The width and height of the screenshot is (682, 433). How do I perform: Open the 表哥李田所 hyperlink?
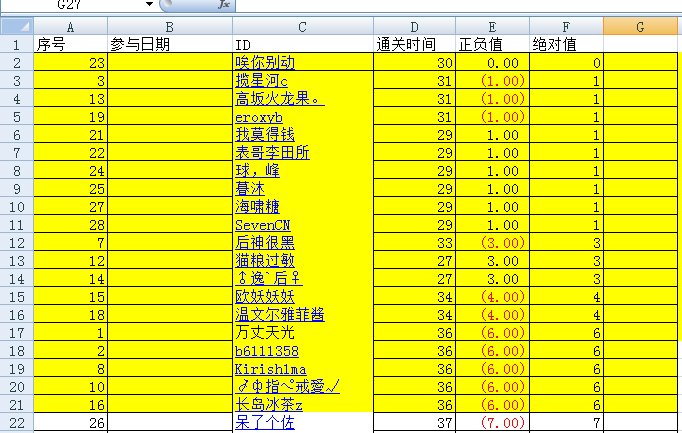pyautogui.click(x=272, y=153)
